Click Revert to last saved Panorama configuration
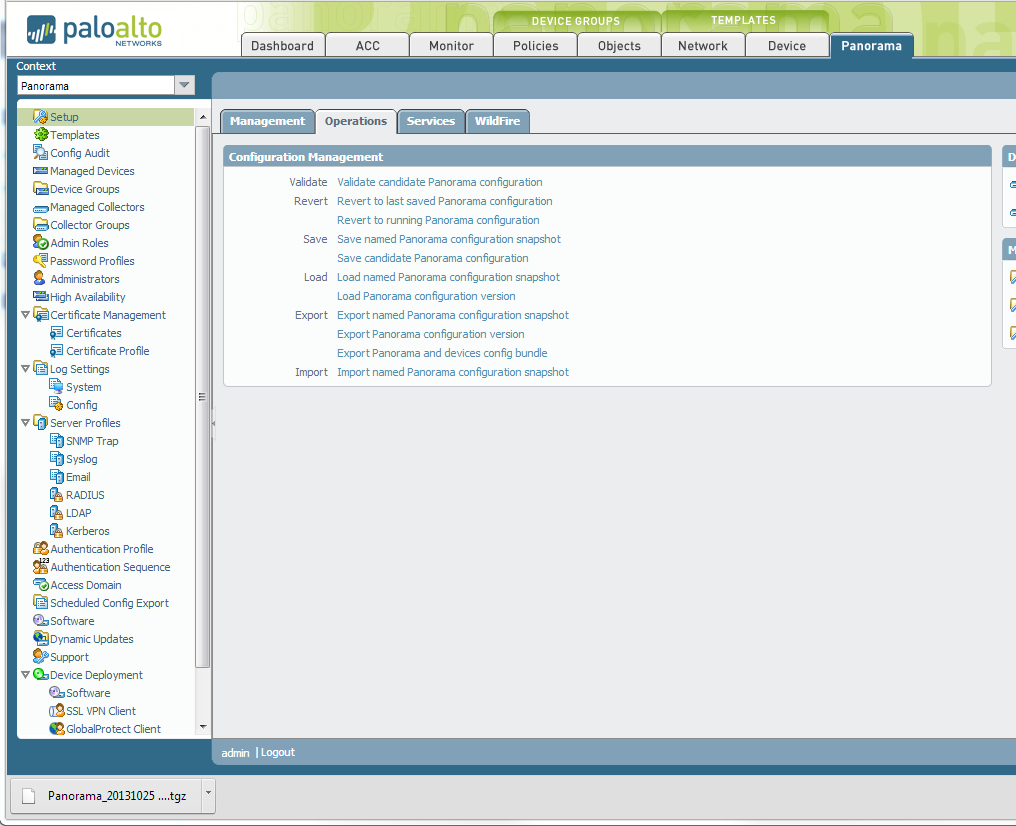Image resolution: width=1016 pixels, height=826 pixels. (444, 201)
